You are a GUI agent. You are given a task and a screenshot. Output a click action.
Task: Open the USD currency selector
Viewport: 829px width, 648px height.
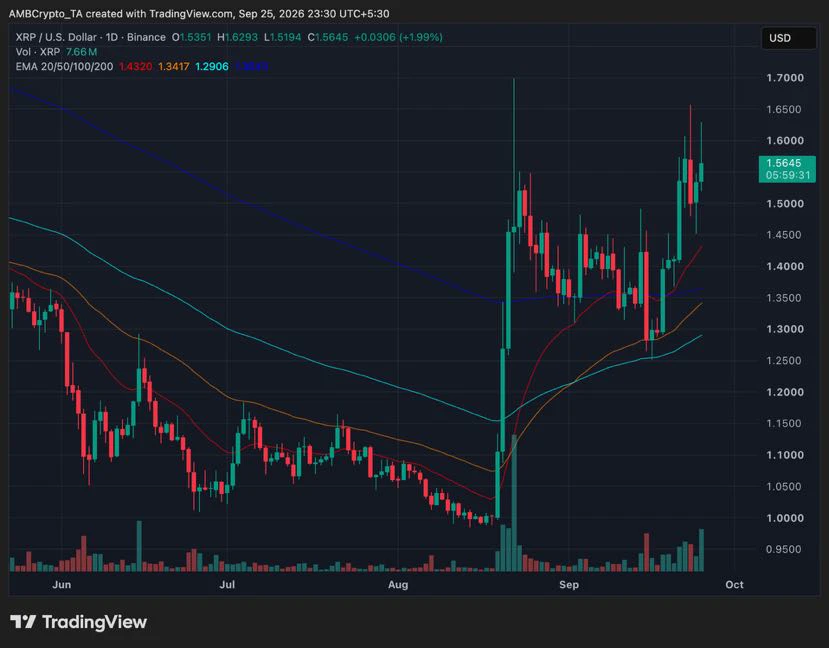tap(788, 38)
